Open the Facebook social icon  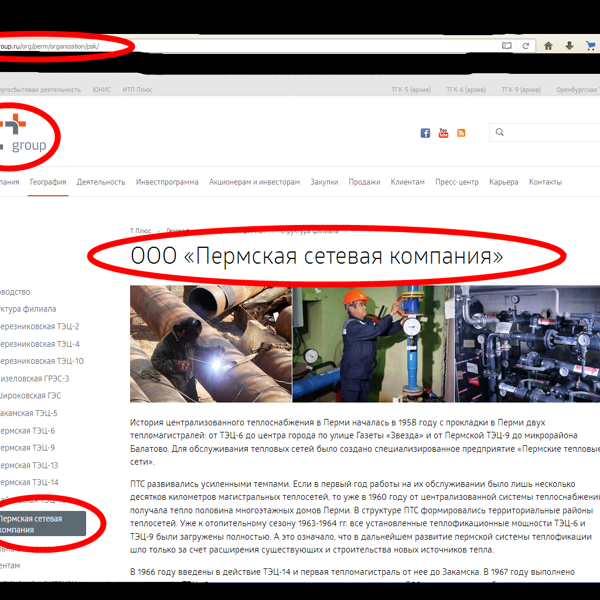pos(425,133)
